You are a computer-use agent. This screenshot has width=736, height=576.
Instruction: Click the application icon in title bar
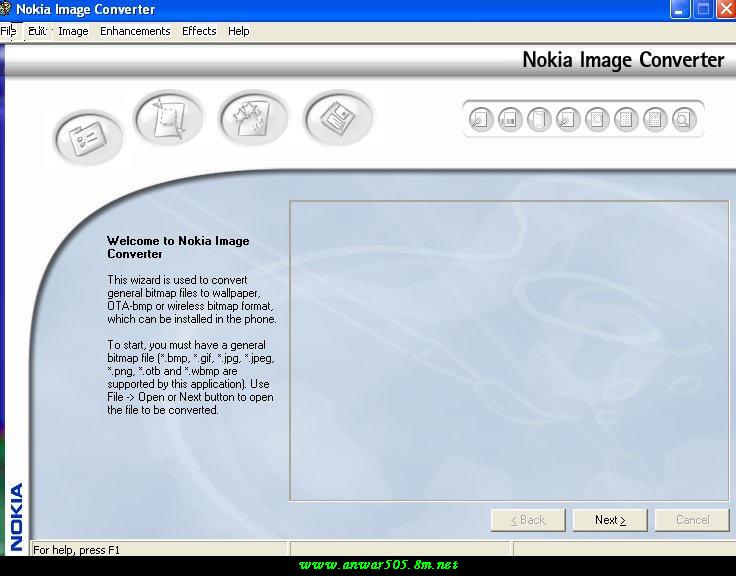pyautogui.click(x=5, y=8)
